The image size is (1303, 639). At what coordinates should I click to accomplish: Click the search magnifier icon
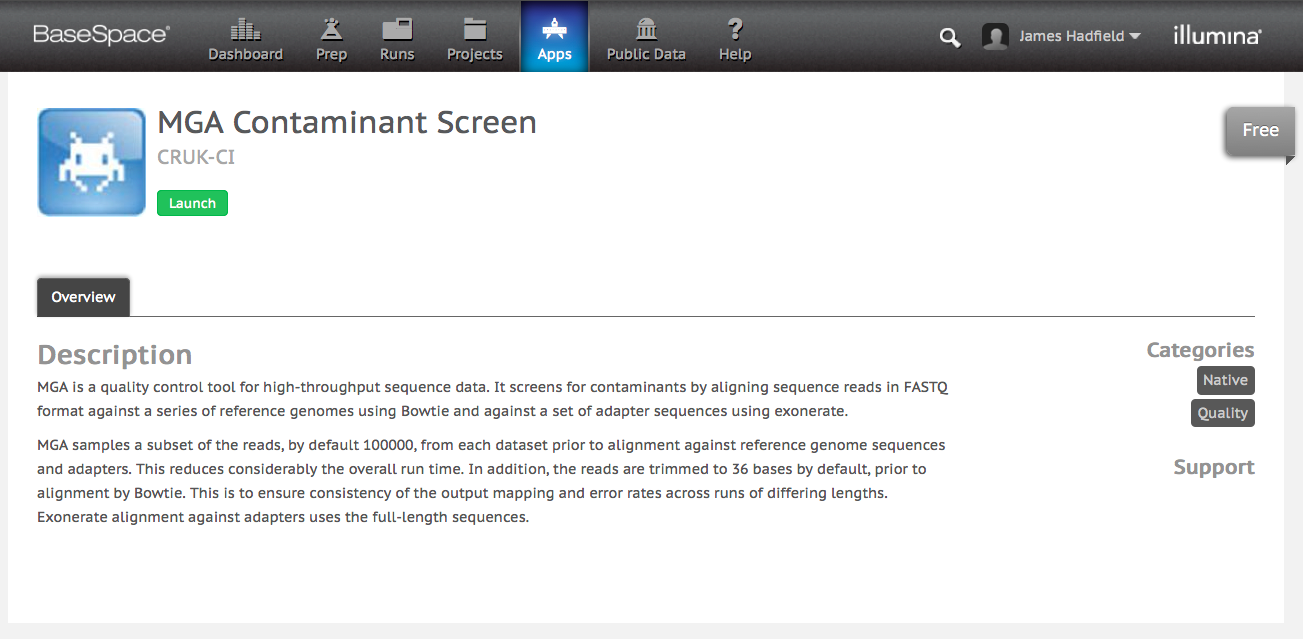coord(950,38)
